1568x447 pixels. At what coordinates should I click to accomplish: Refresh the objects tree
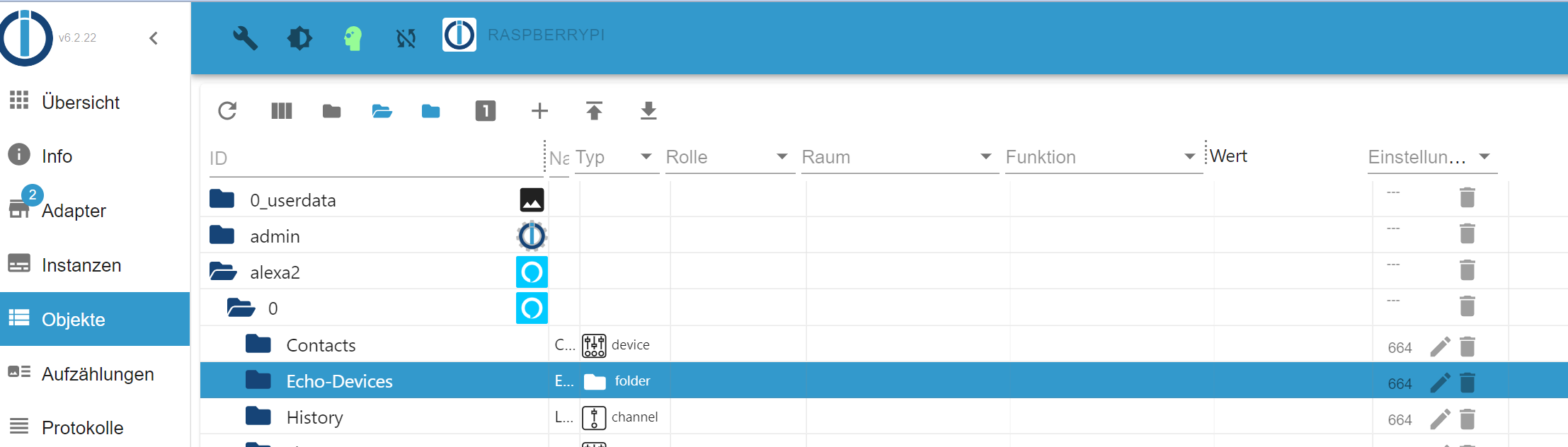[x=227, y=111]
